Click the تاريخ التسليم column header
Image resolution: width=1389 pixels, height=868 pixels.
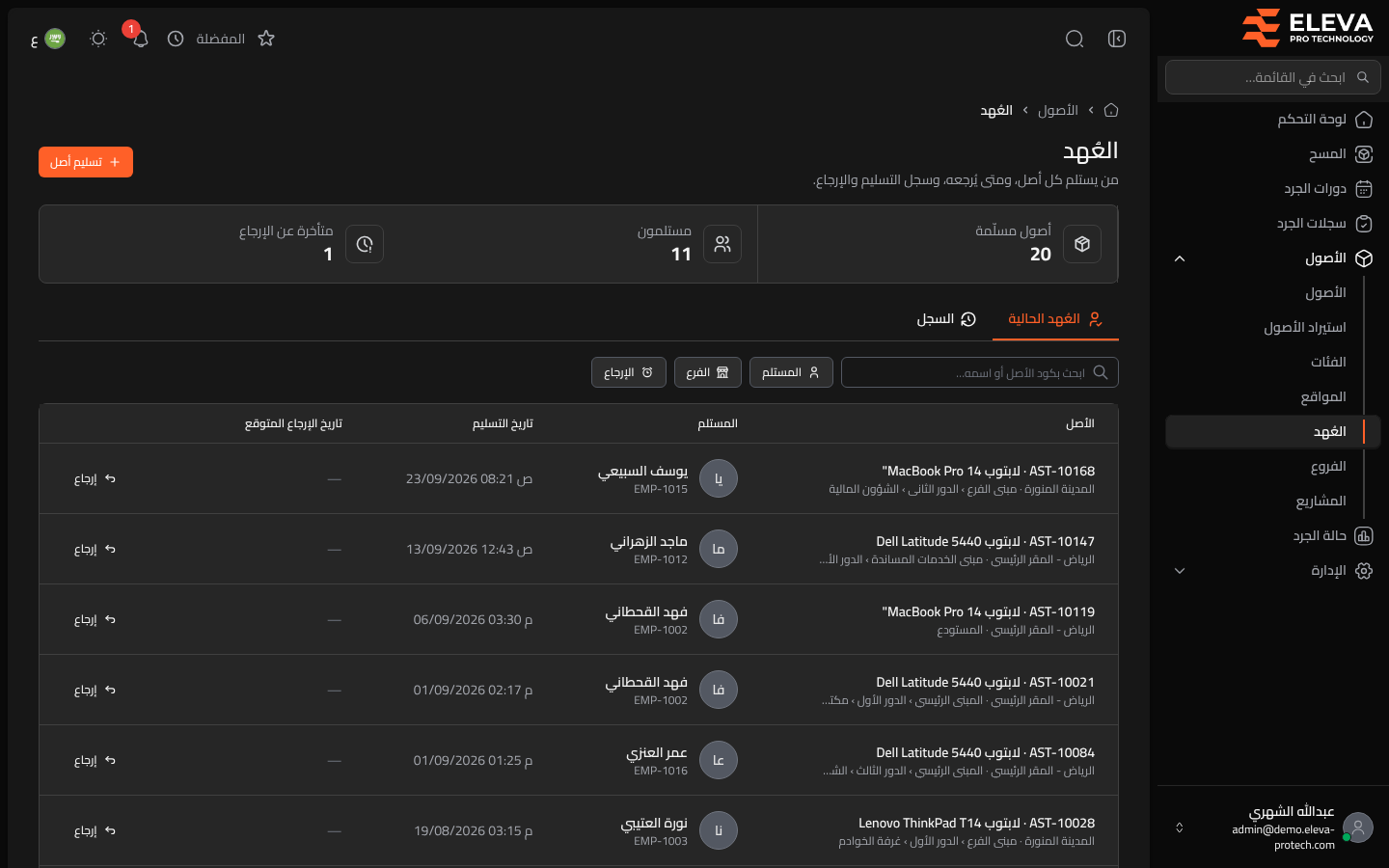[x=503, y=423]
